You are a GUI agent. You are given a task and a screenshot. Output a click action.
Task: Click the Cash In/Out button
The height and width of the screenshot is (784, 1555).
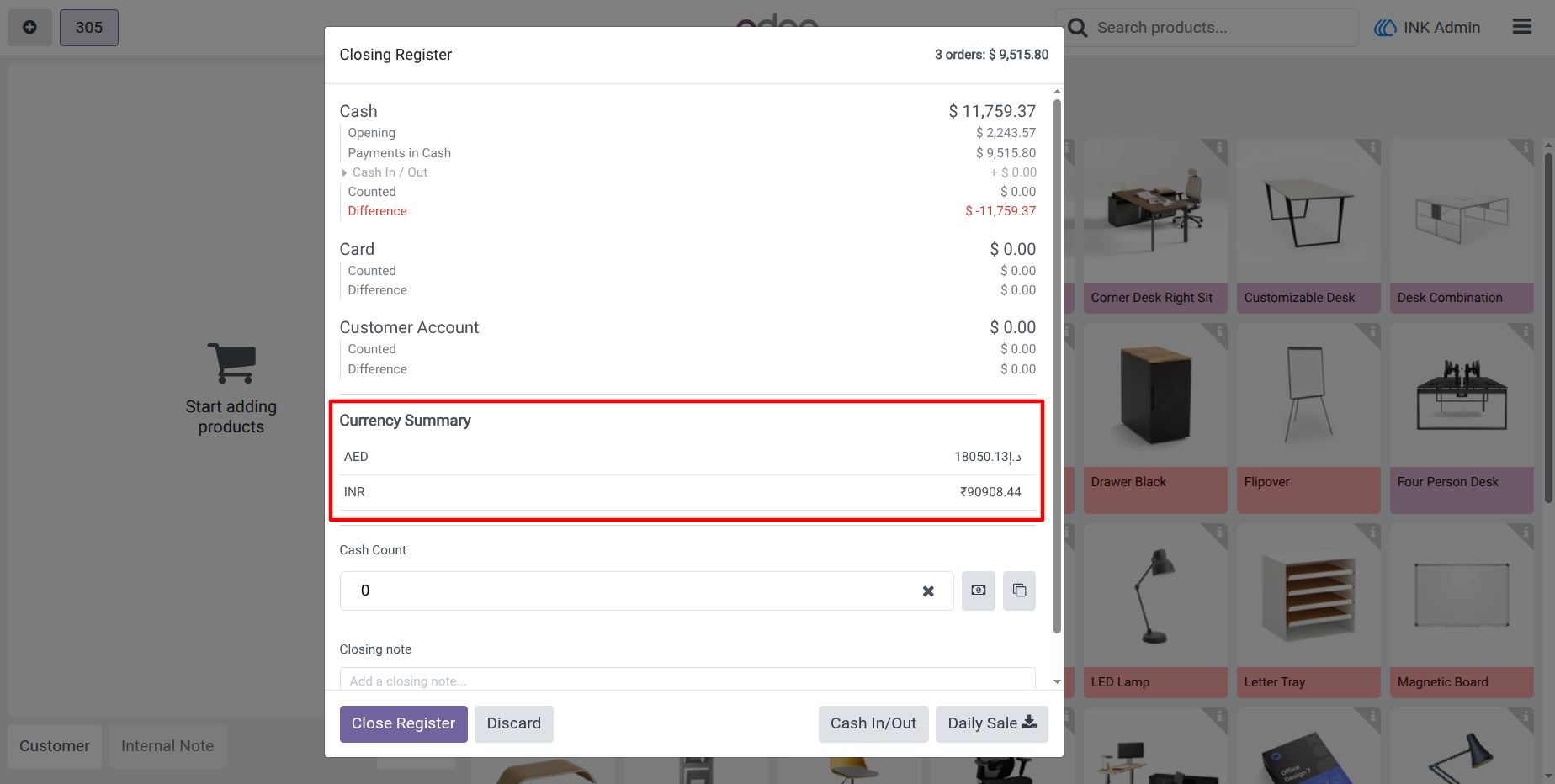click(873, 724)
